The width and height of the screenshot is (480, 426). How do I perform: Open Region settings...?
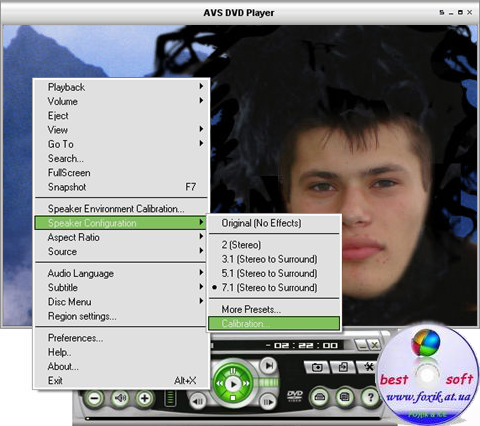122,316
